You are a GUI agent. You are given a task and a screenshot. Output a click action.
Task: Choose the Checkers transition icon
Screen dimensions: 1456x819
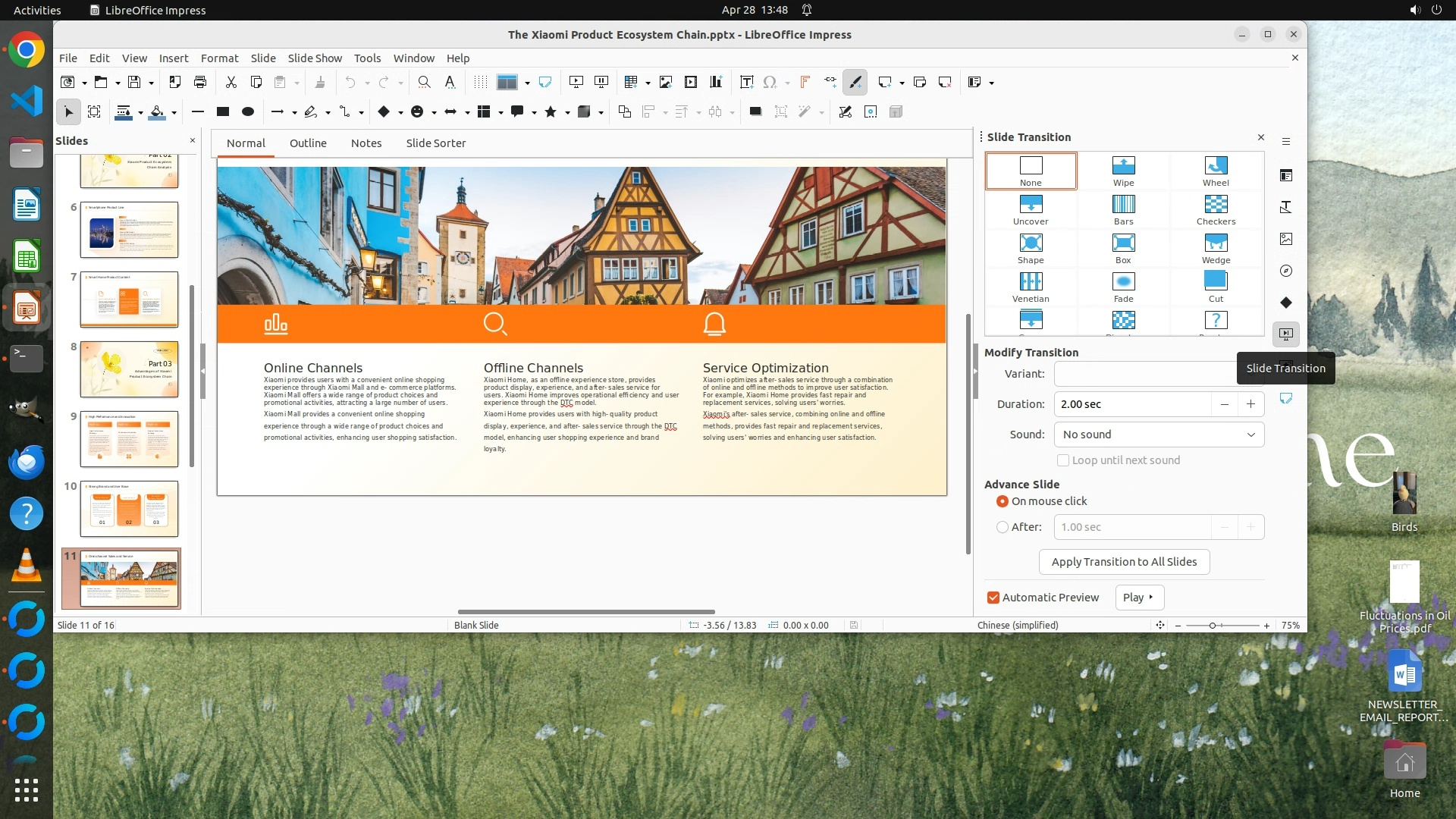(x=1215, y=209)
